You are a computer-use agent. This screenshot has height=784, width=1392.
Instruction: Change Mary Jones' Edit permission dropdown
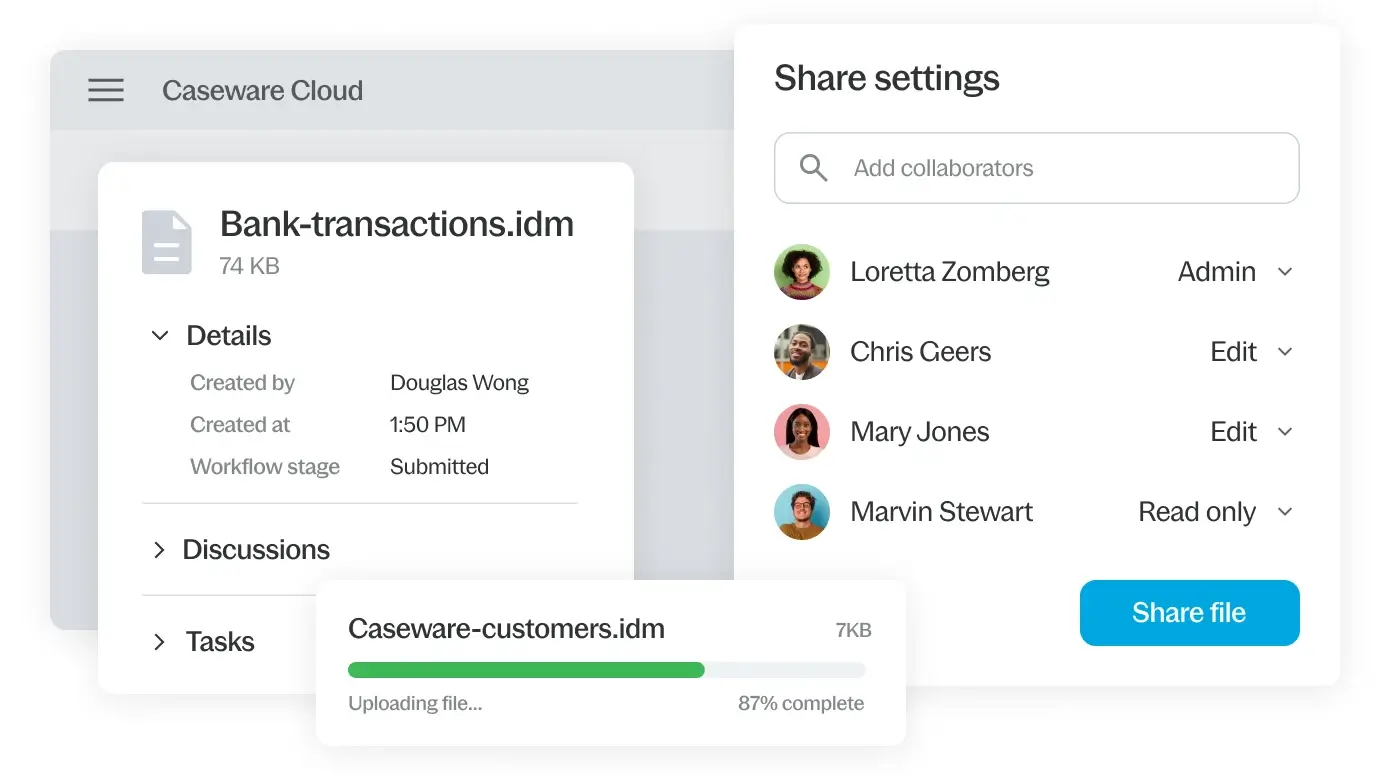(1286, 432)
